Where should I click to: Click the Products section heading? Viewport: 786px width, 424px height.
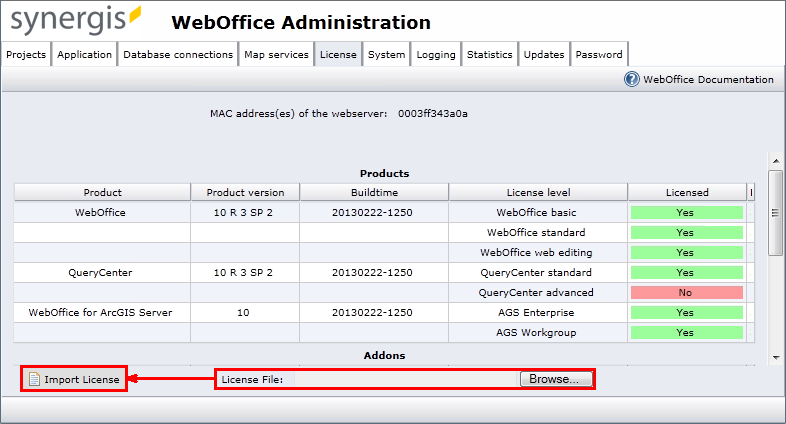click(x=384, y=173)
